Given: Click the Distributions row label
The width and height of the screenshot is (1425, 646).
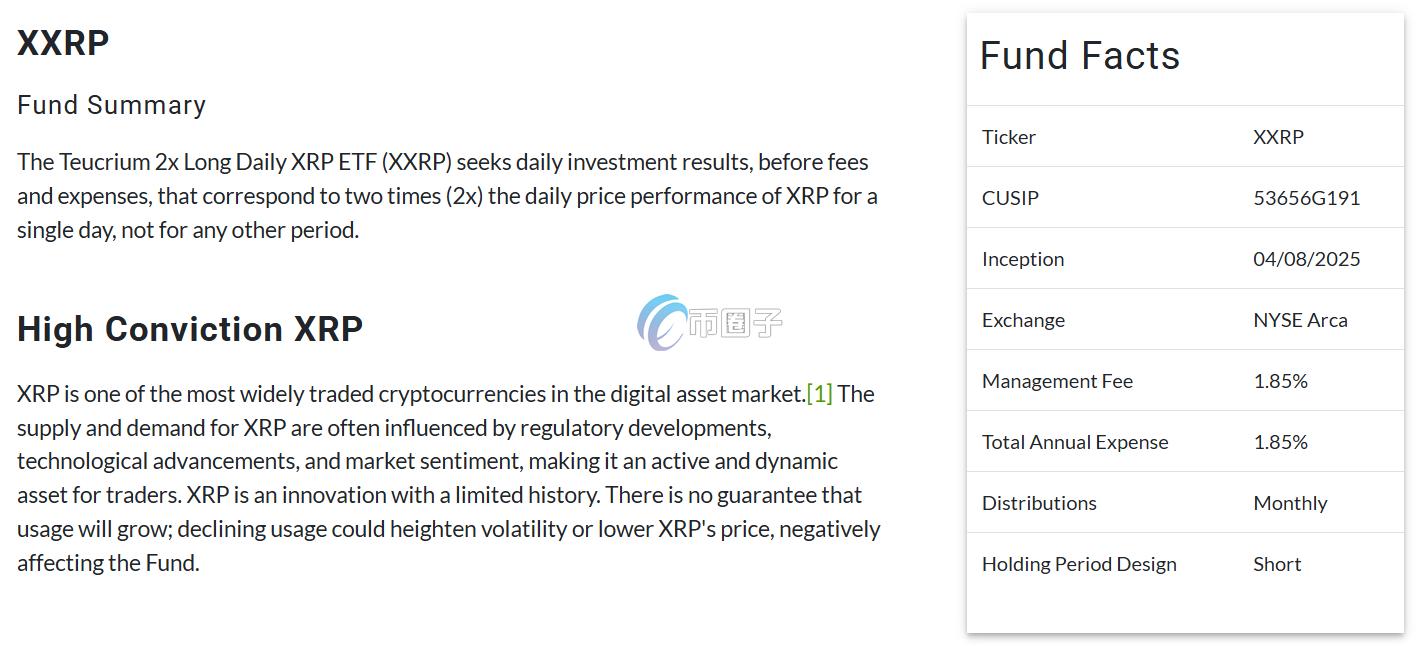Looking at the screenshot, I should tap(1039, 503).
